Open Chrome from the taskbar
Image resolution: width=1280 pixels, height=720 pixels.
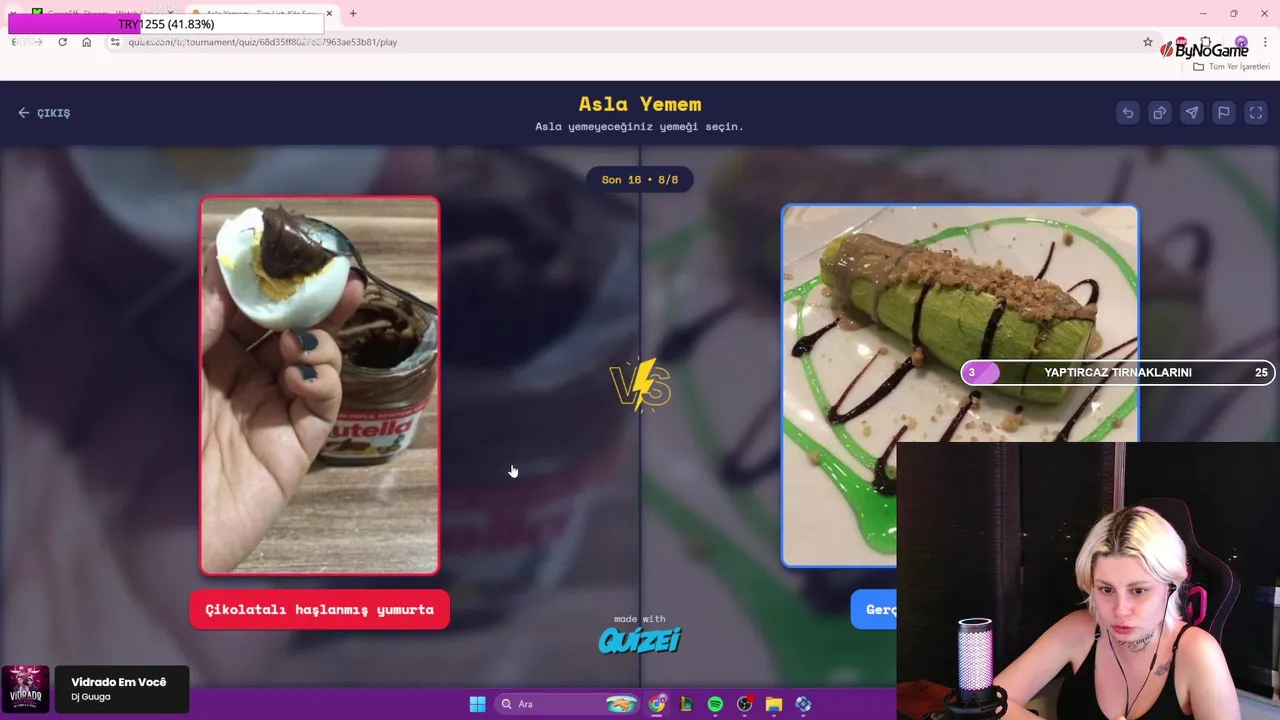(x=657, y=704)
